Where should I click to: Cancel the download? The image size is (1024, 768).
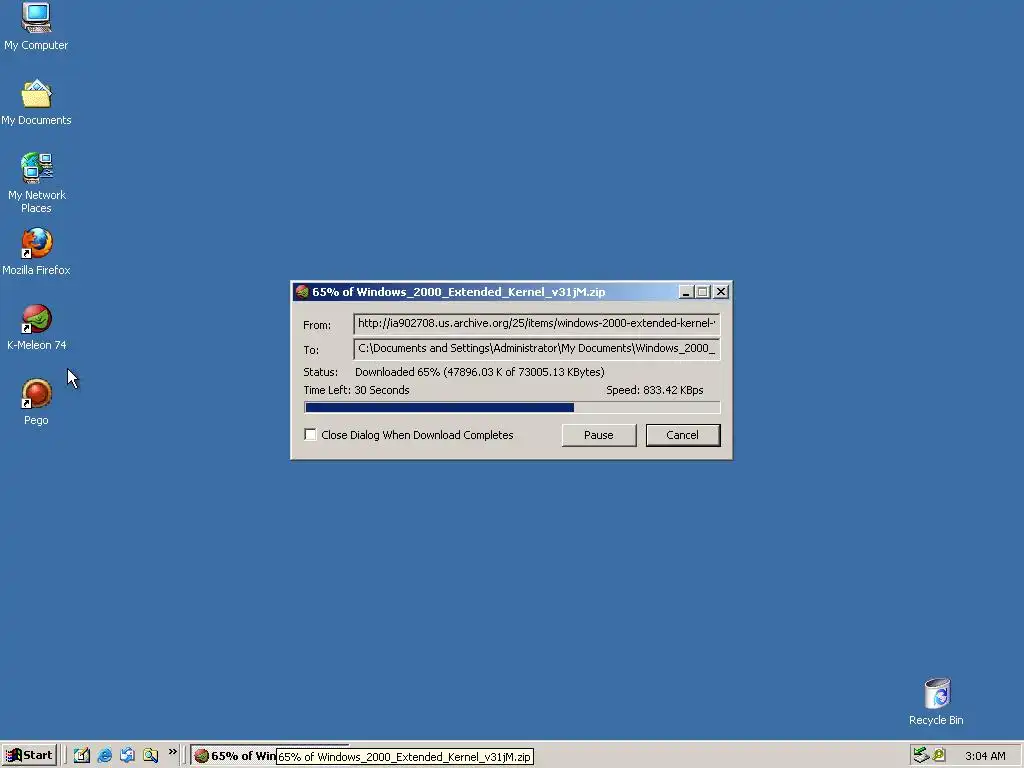coord(683,435)
